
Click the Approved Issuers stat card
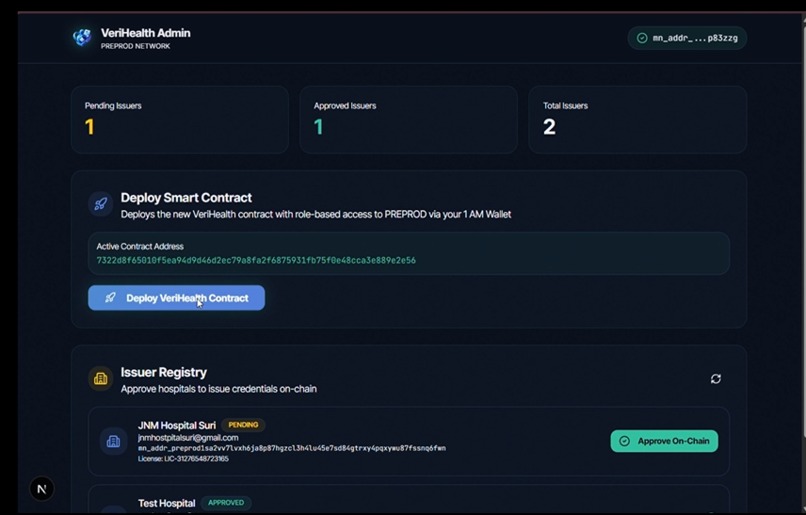[408, 120]
